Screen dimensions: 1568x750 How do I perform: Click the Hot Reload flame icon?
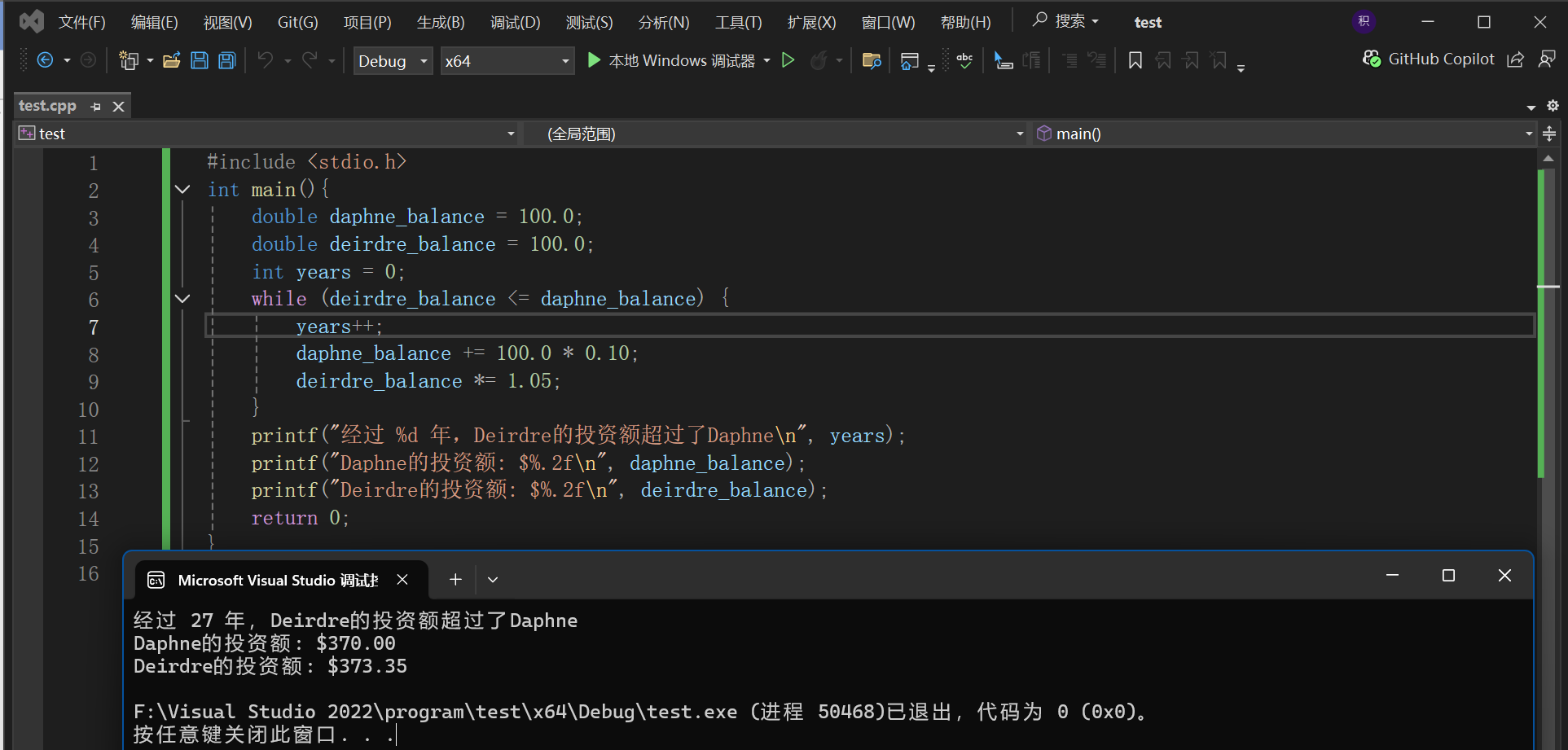point(819,60)
